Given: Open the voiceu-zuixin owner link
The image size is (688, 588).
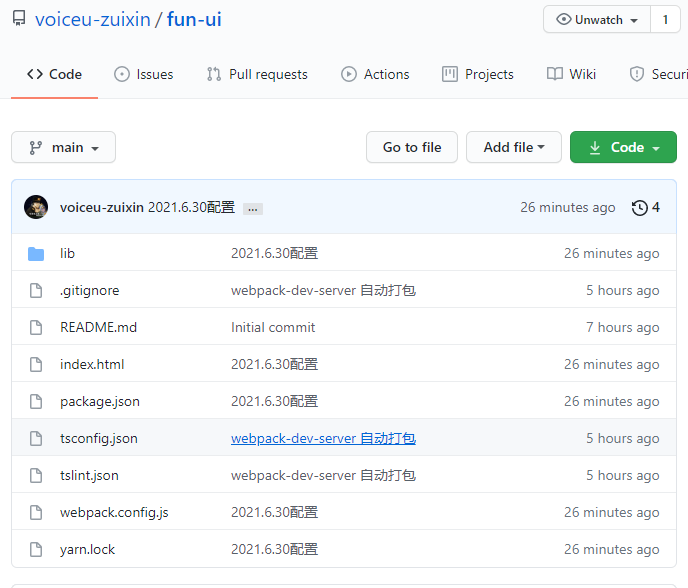Looking at the screenshot, I should click(93, 19).
